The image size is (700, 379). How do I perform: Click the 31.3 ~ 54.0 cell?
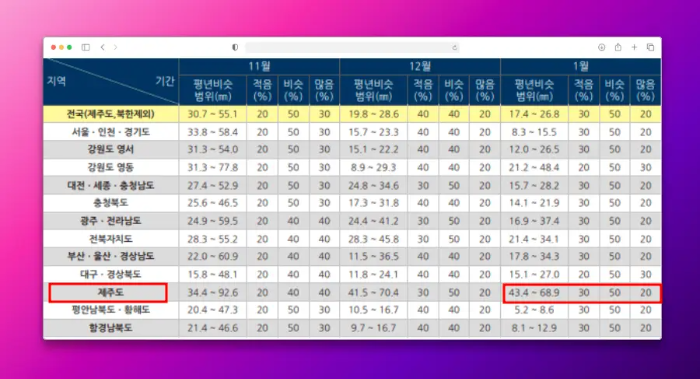212,150
